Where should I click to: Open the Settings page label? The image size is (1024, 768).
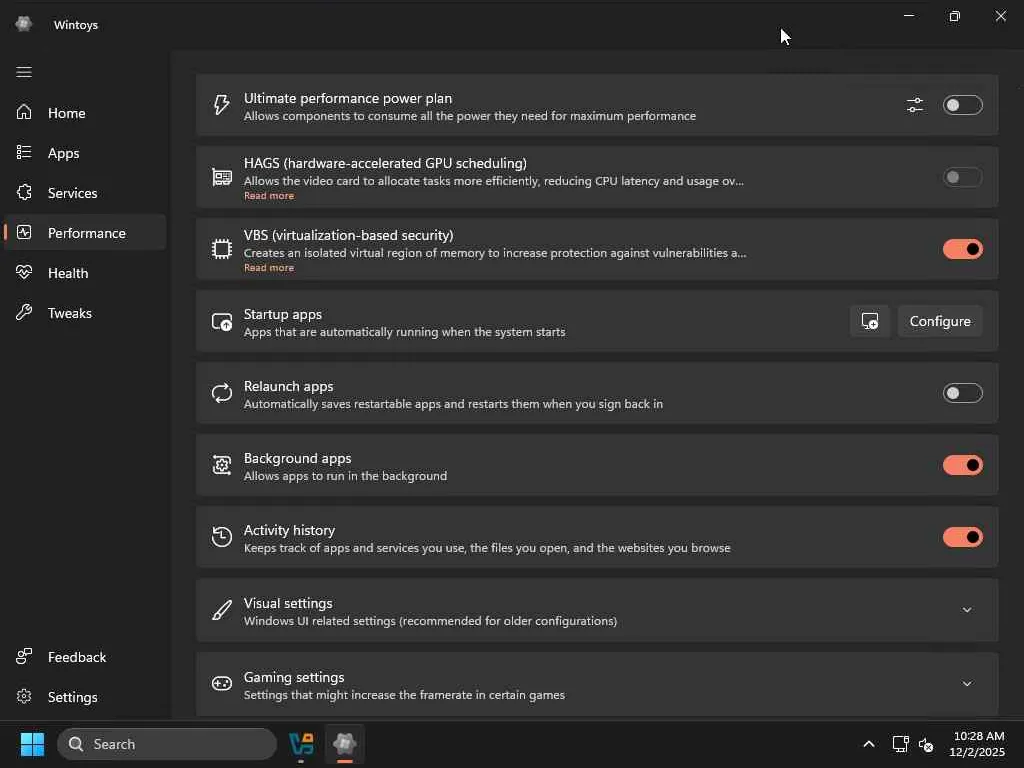[x=72, y=697]
